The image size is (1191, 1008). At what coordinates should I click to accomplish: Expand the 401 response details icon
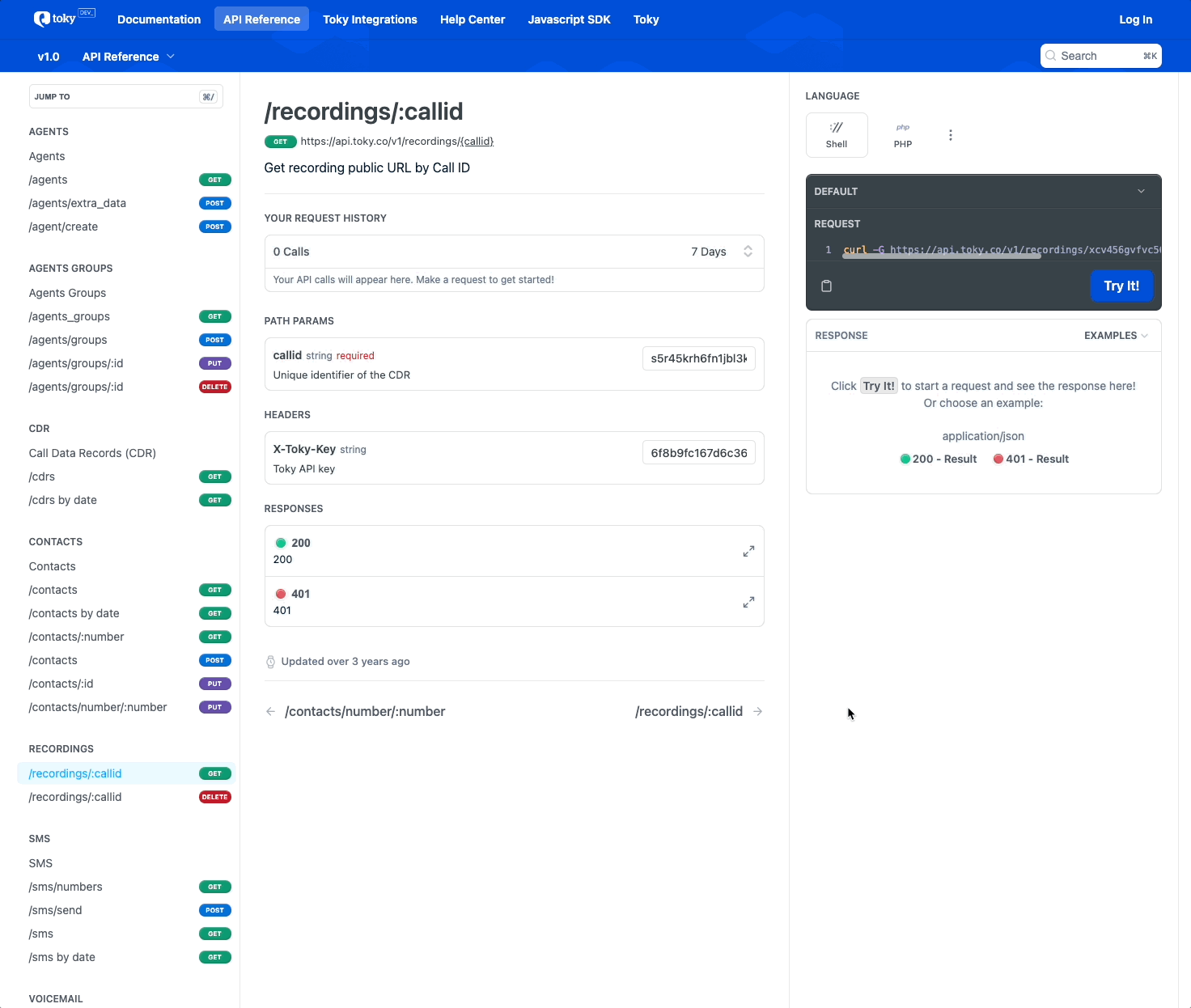click(x=748, y=602)
